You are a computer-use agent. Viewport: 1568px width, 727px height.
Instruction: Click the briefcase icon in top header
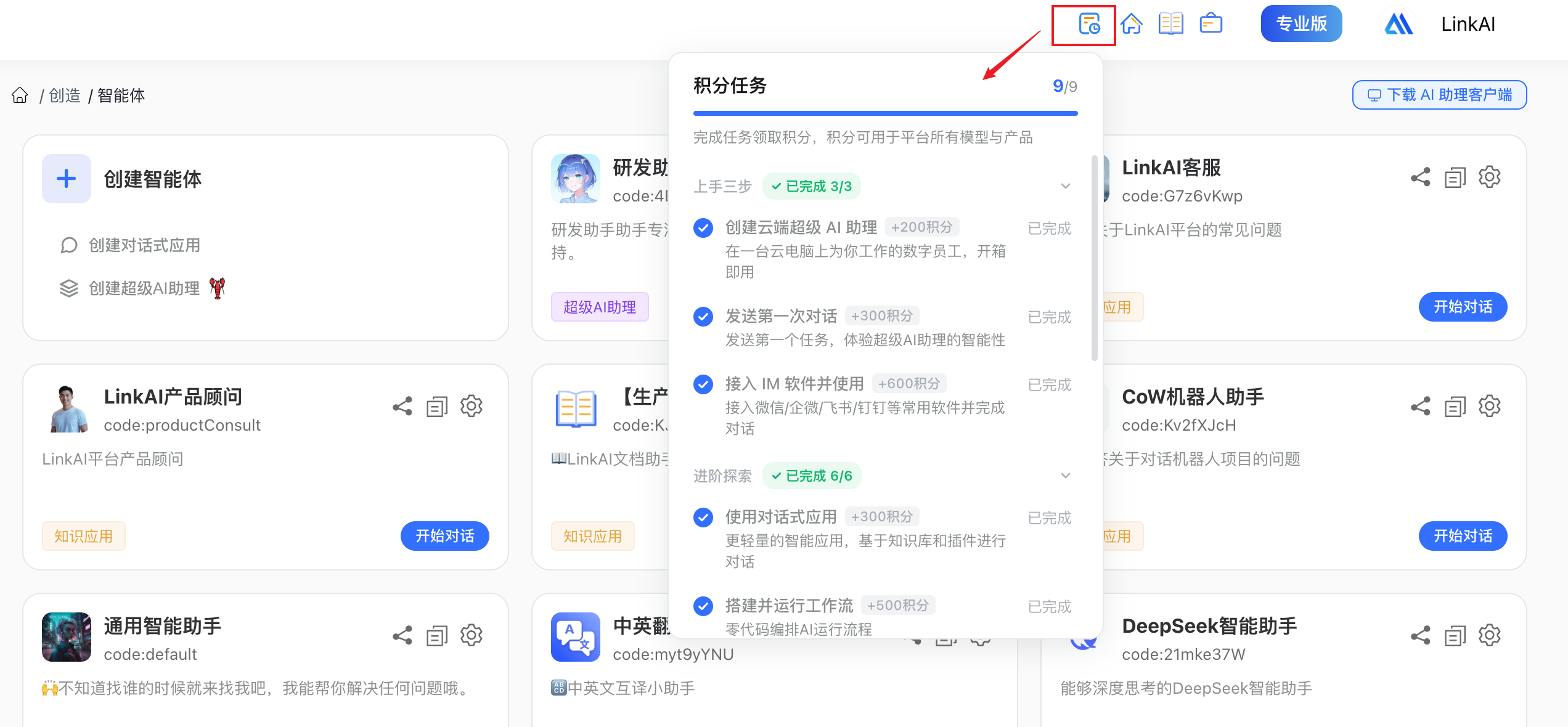pos(1211,24)
